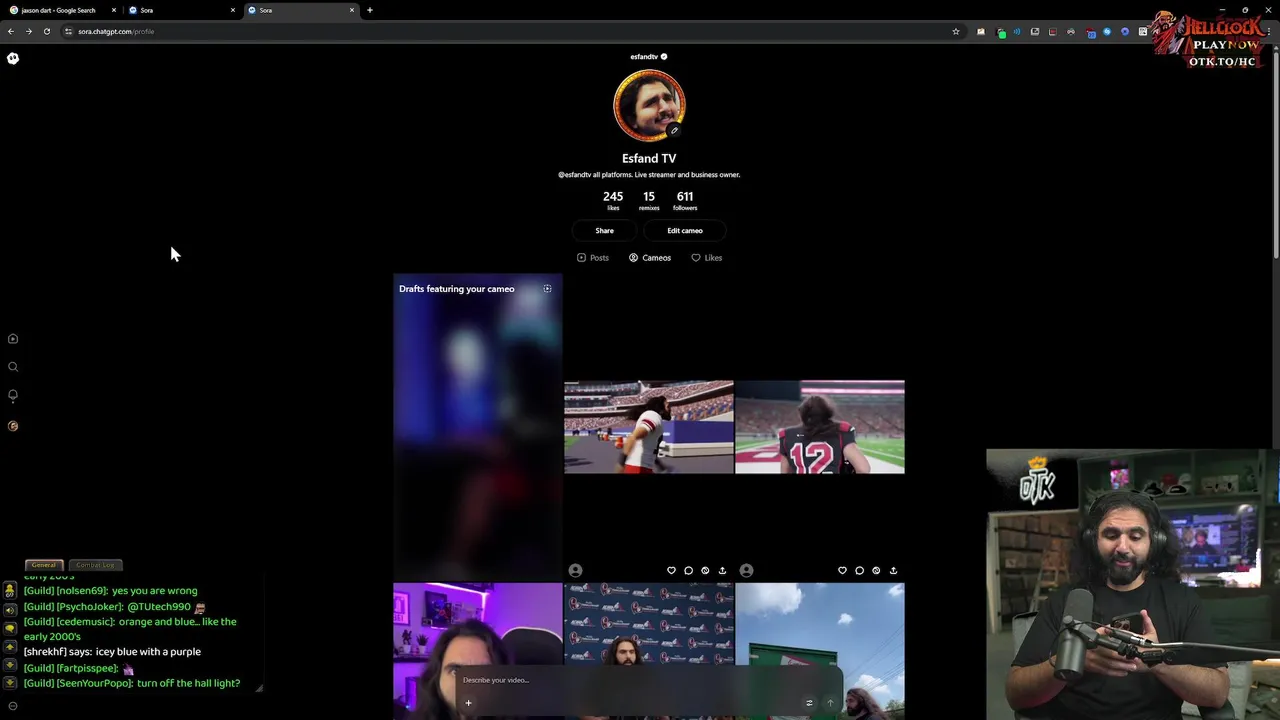Click the verified badge next to esfandtv

(x=663, y=57)
